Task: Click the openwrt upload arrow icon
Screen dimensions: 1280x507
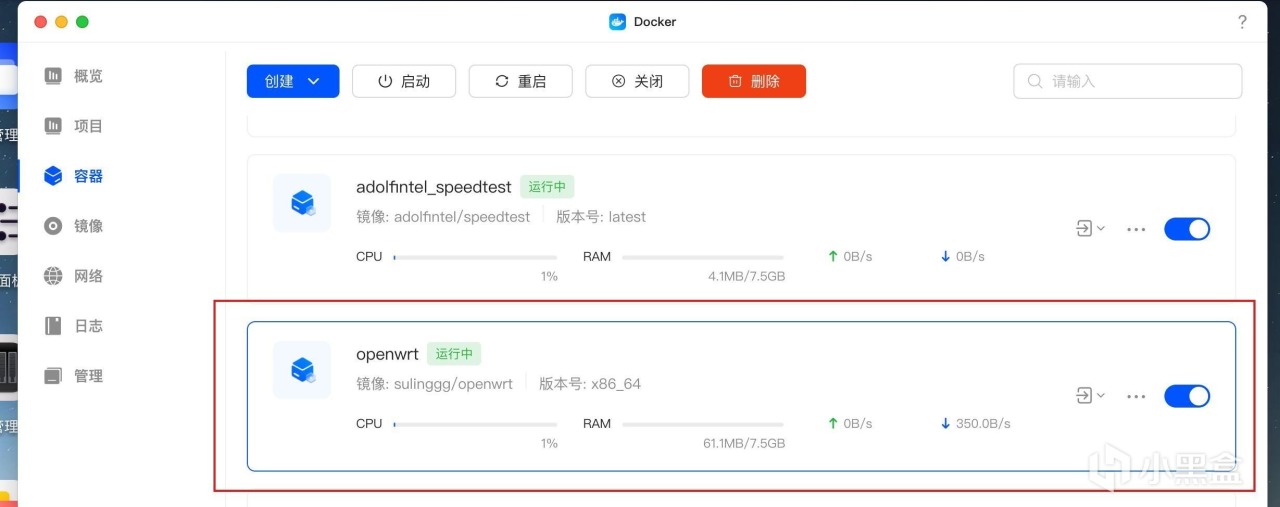Action: point(832,423)
